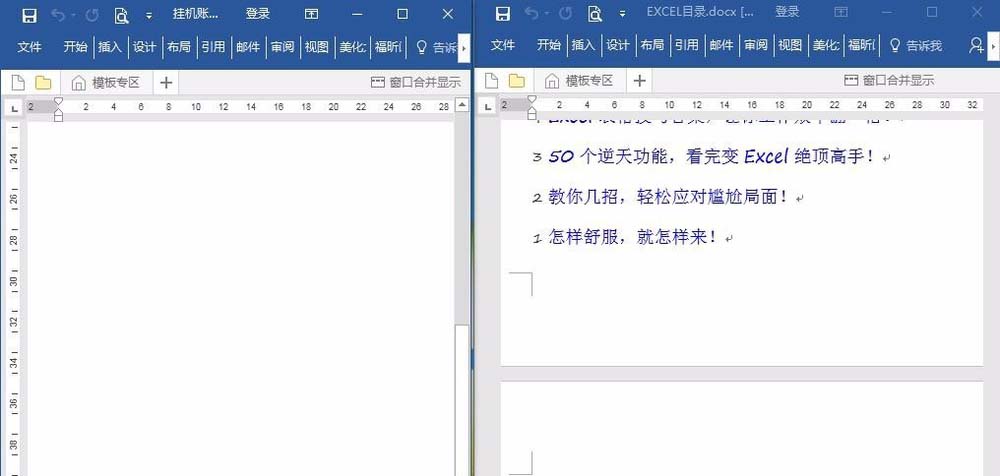The image size is (1000, 476).
Task: Save the left Word document via the Save icon
Action: (29, 15)
